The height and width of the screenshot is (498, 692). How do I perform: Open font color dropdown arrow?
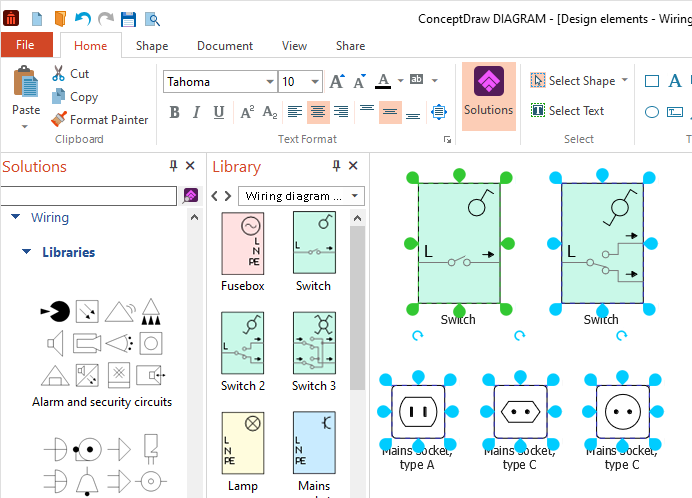click(400, 80)
